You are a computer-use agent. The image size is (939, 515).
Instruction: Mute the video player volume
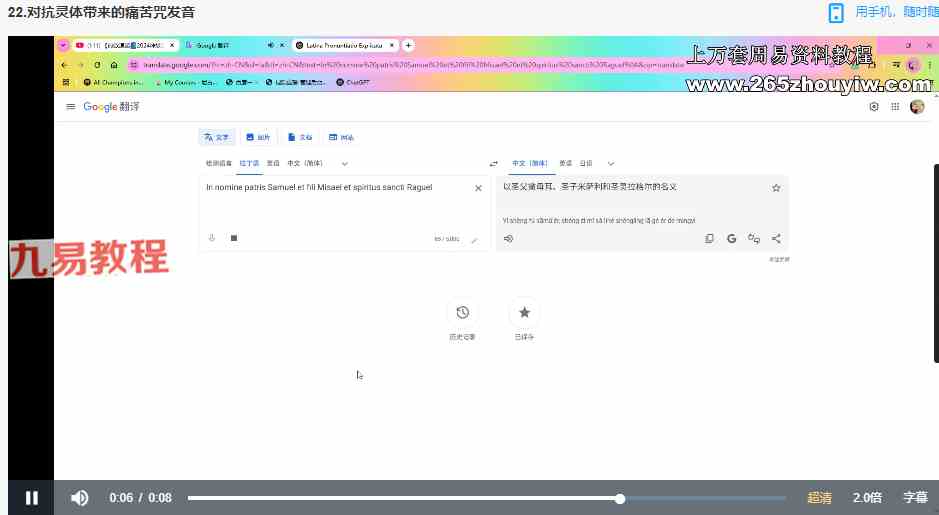pos(80,498)
